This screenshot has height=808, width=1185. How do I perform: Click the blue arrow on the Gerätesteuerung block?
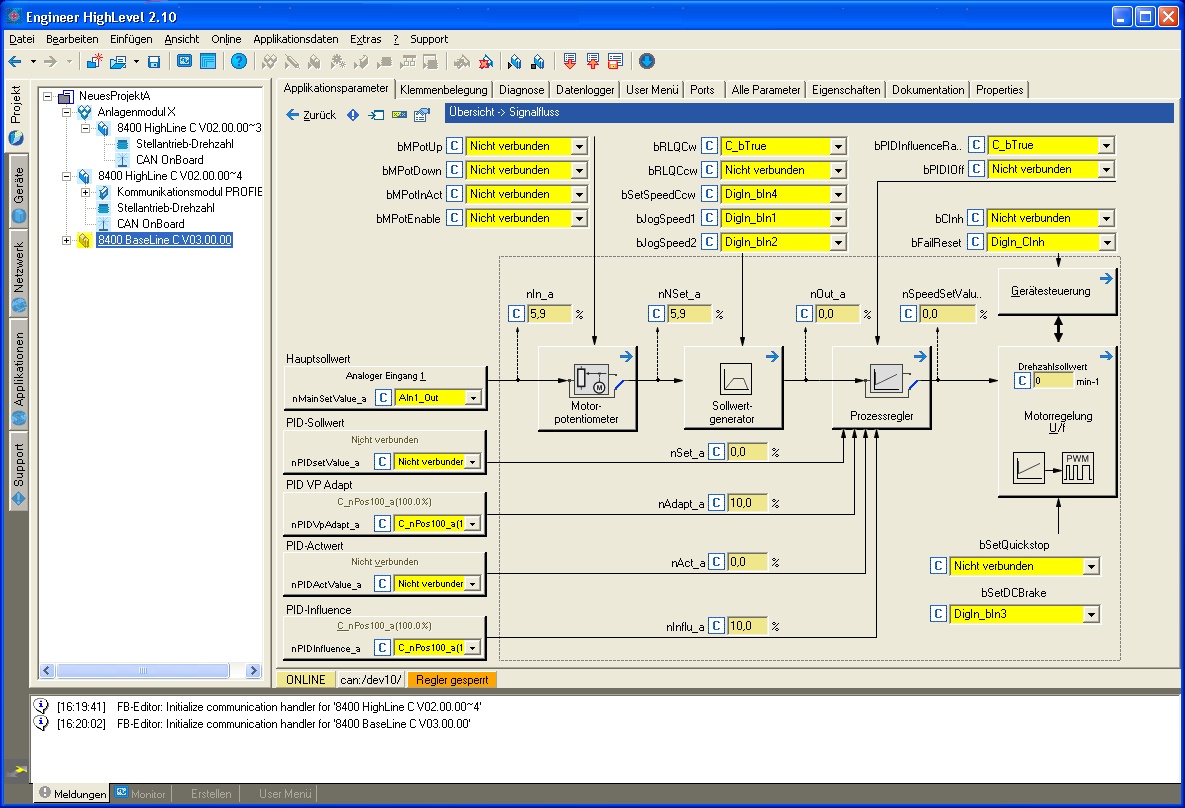(x=1106, y=279)
